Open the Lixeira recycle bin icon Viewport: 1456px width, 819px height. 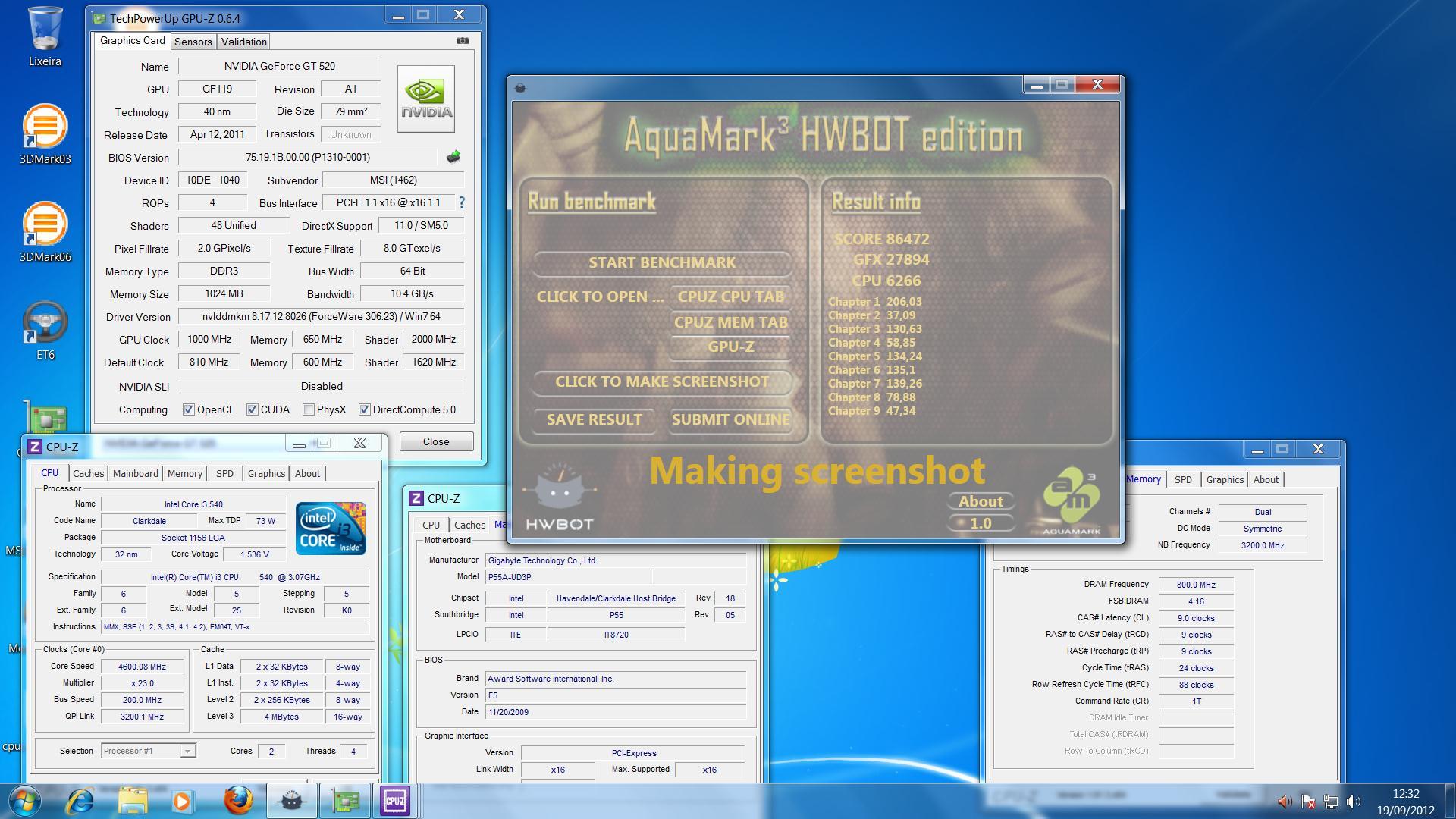click(45, 36)
